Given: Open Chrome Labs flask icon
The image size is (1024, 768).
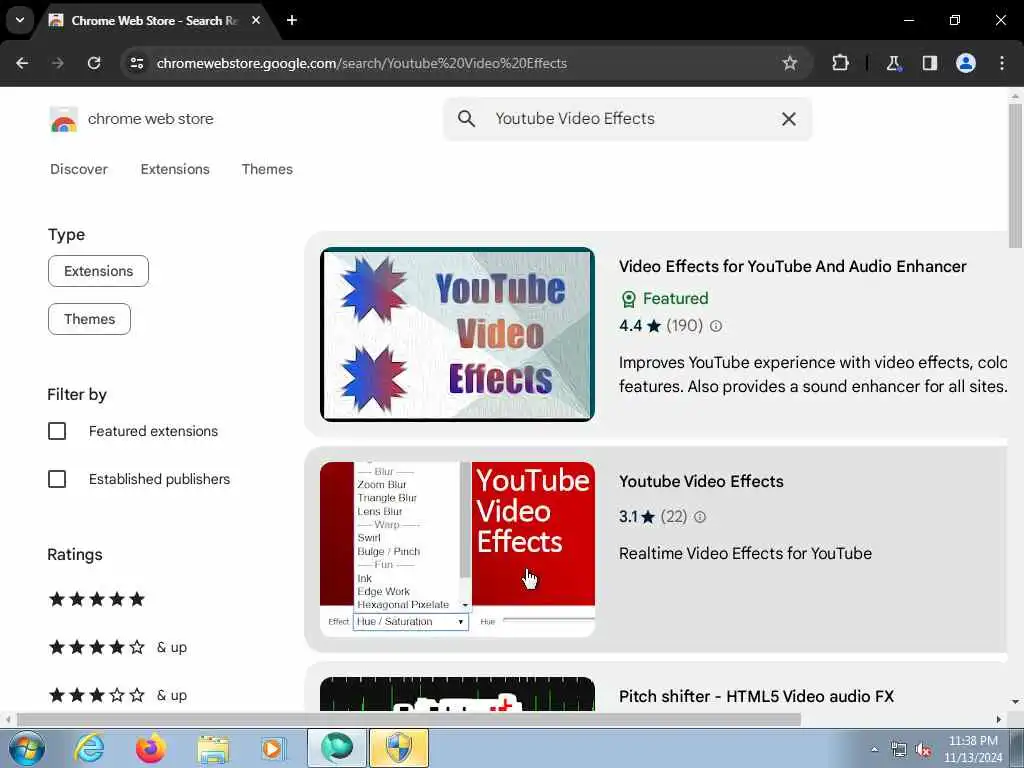Looking at the screenshot, I should coord(893,63).
